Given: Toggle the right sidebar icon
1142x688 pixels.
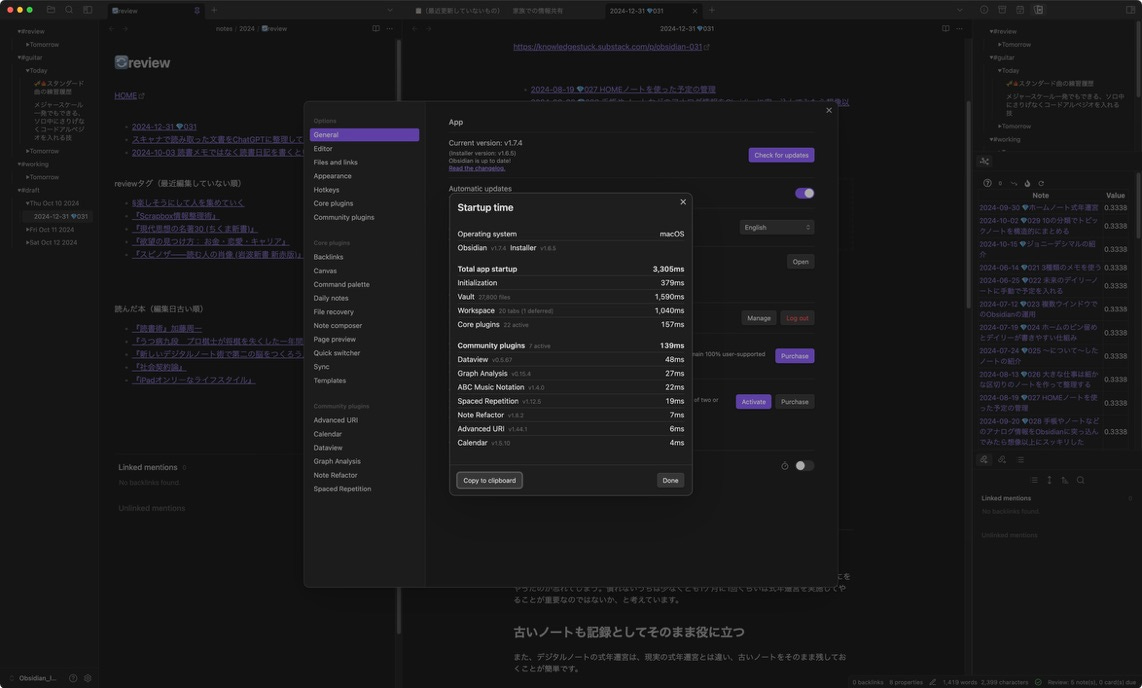Looking at the screenshot, I should tap(1130, 10).
